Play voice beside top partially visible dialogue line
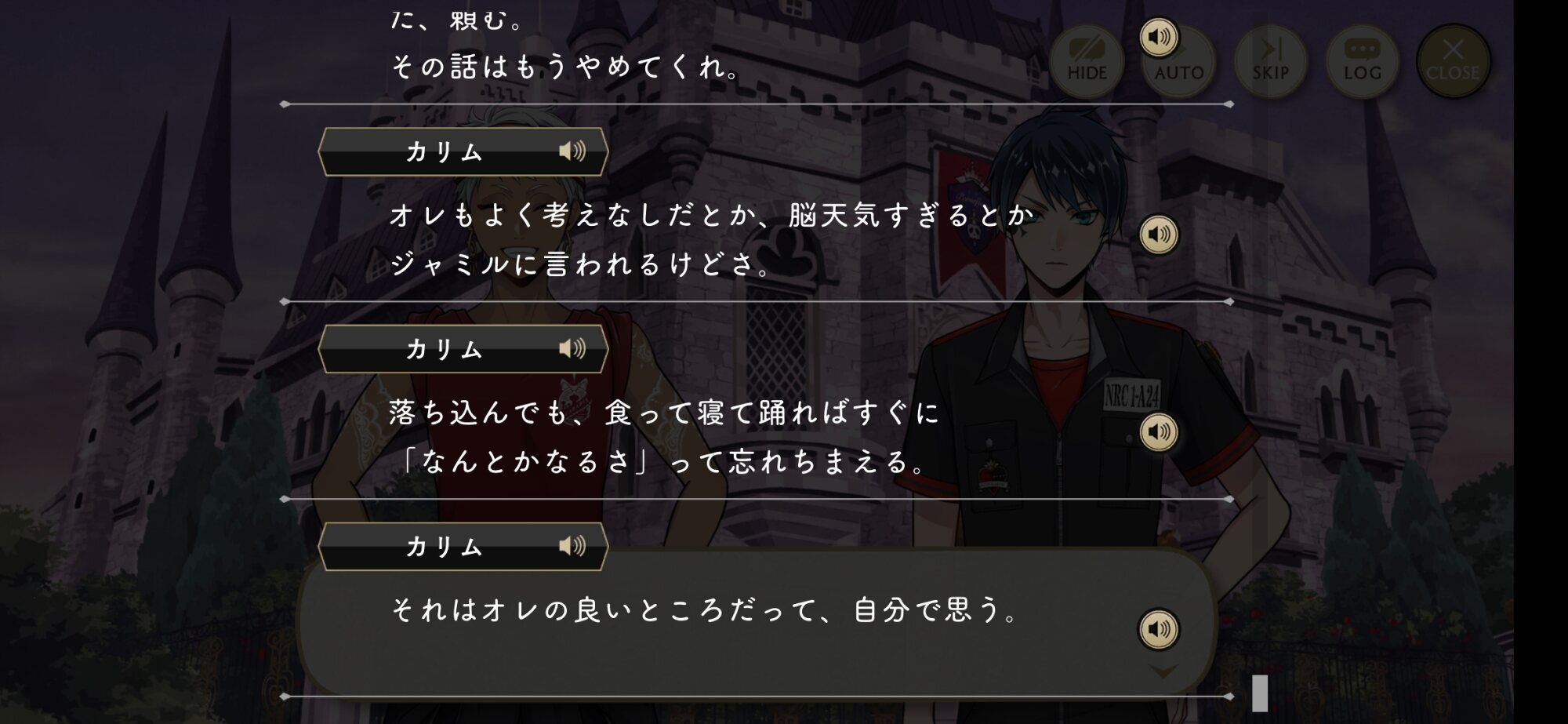The width and height of the screenshot is (1568, 724). (1159, 37)
